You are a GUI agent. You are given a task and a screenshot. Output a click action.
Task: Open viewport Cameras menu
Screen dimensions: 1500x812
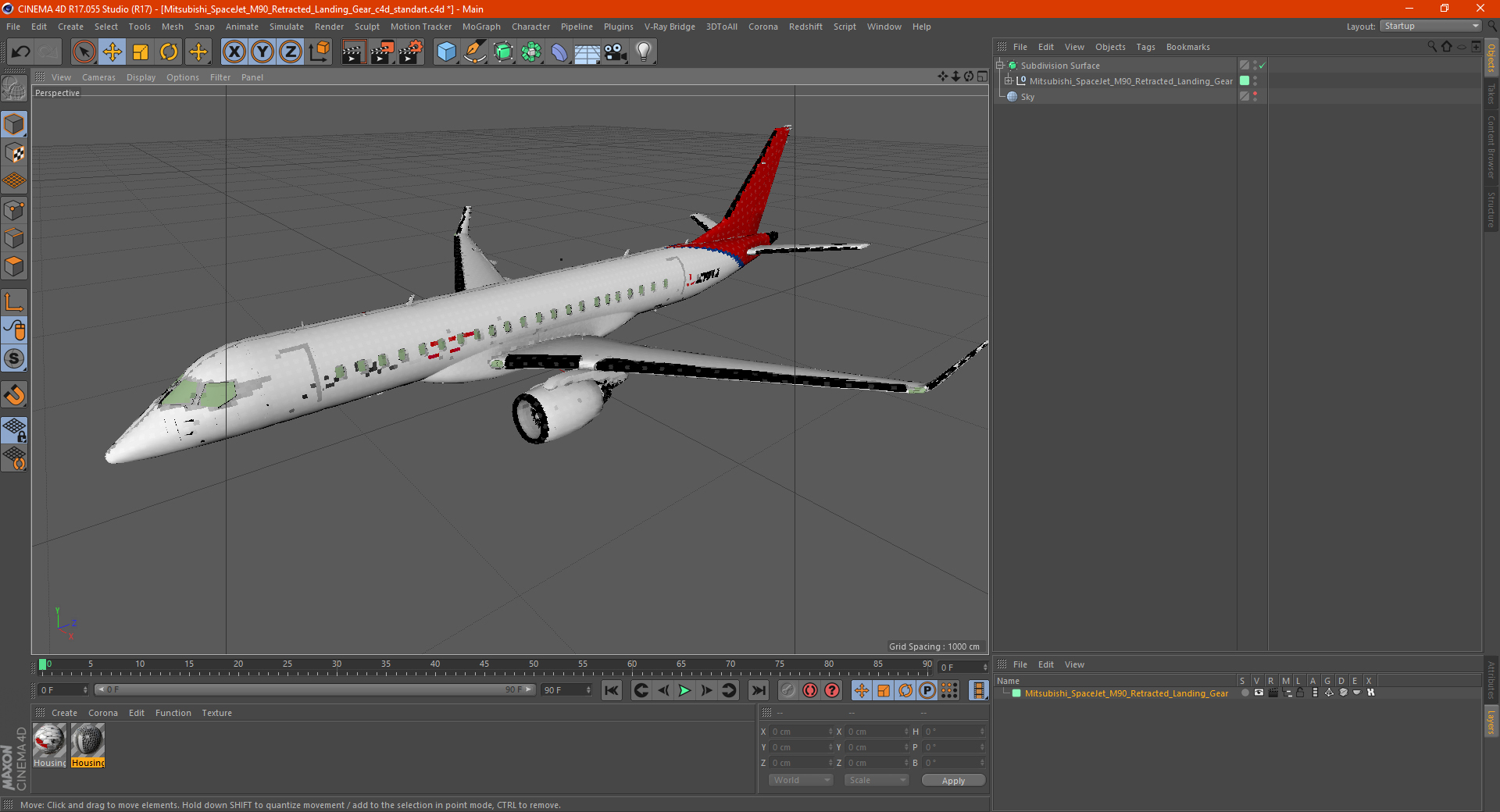(x=98, y=77)
